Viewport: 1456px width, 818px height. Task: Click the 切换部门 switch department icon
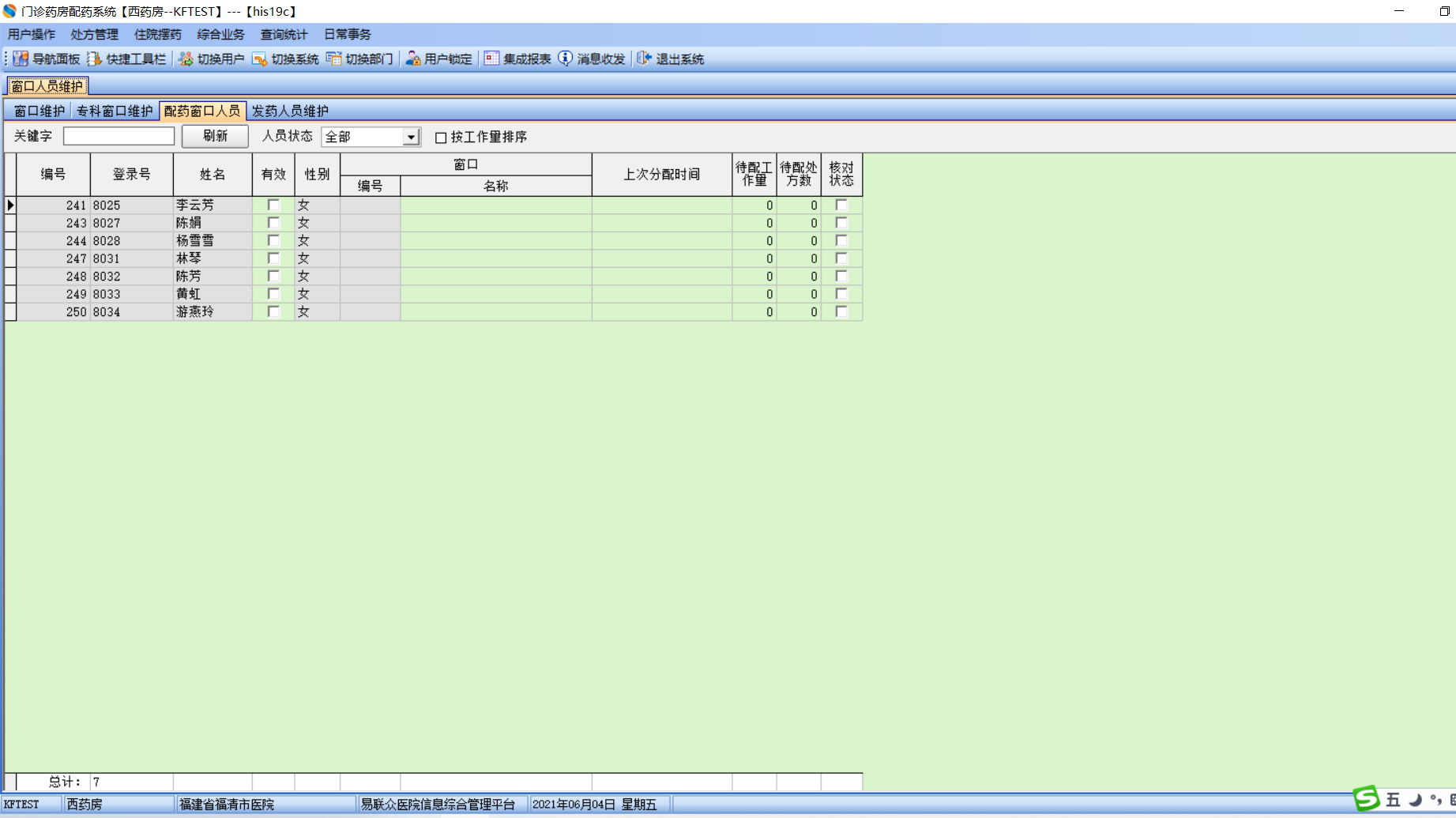[x=334, y=58]
